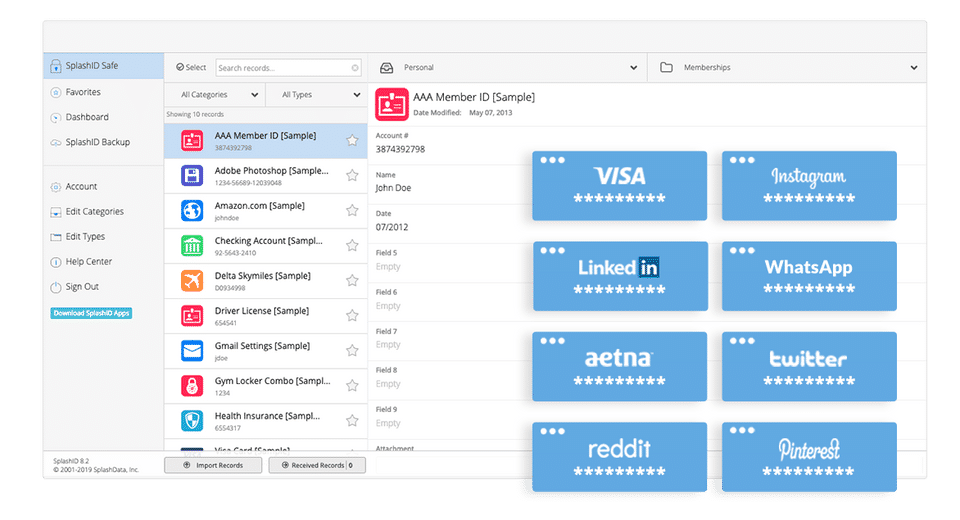Click the Delta Skymiles airplane icon

(x=192, y=281)
